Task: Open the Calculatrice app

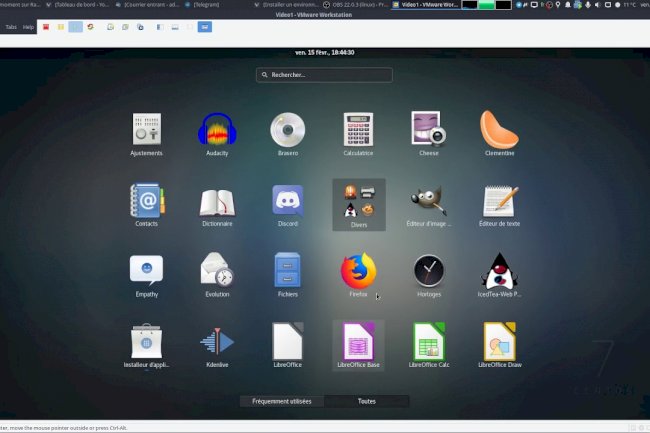Action: [358, 134]
